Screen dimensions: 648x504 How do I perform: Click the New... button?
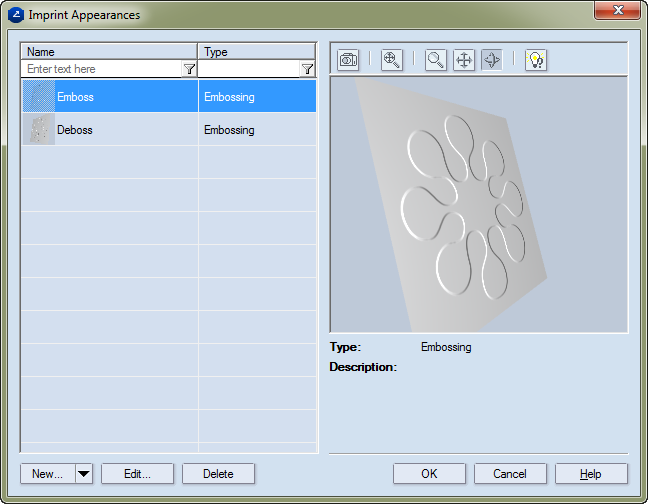coord(48,473)
